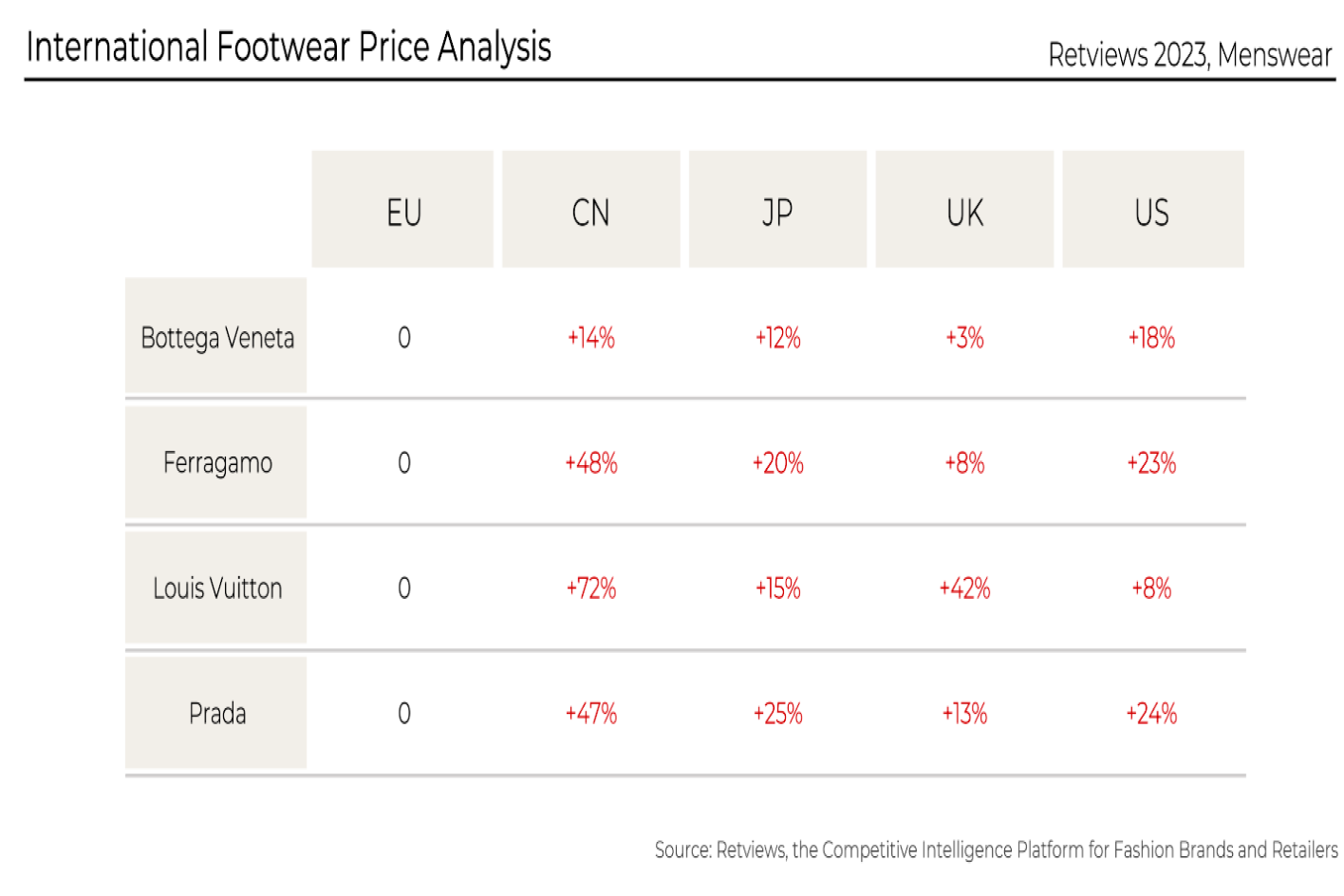1344x896 pixels.
Task: Click the Ferragamo row label
Action: (x=216, y=462)
